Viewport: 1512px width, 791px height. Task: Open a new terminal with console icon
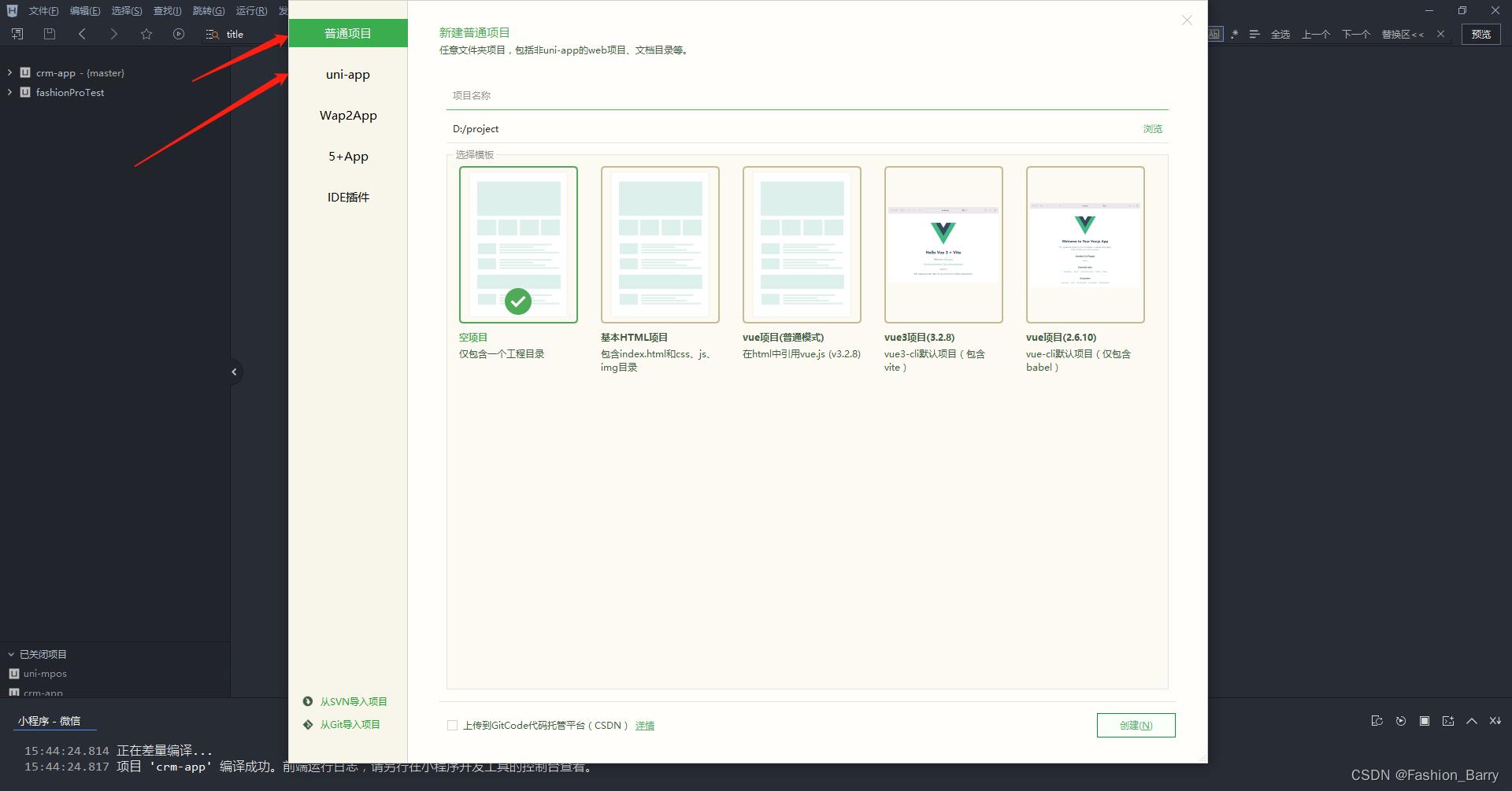[x=1447, y=721]
